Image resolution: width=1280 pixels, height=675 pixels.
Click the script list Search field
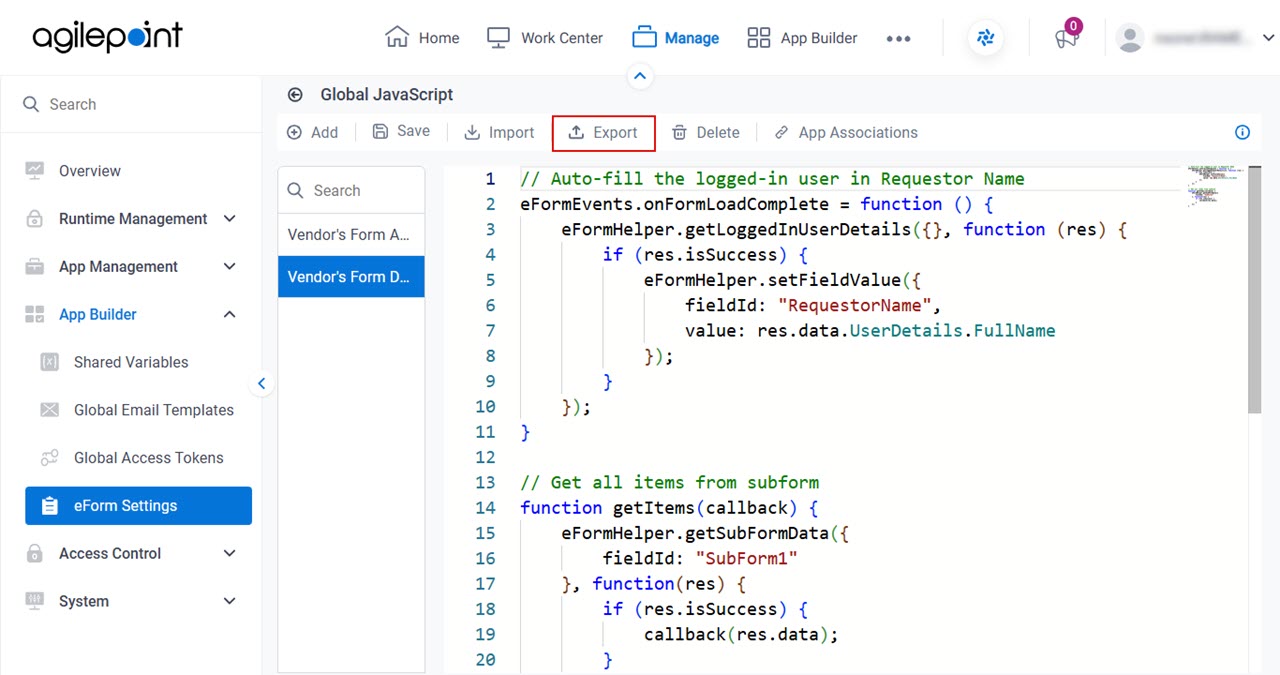[x=351, y=190]
